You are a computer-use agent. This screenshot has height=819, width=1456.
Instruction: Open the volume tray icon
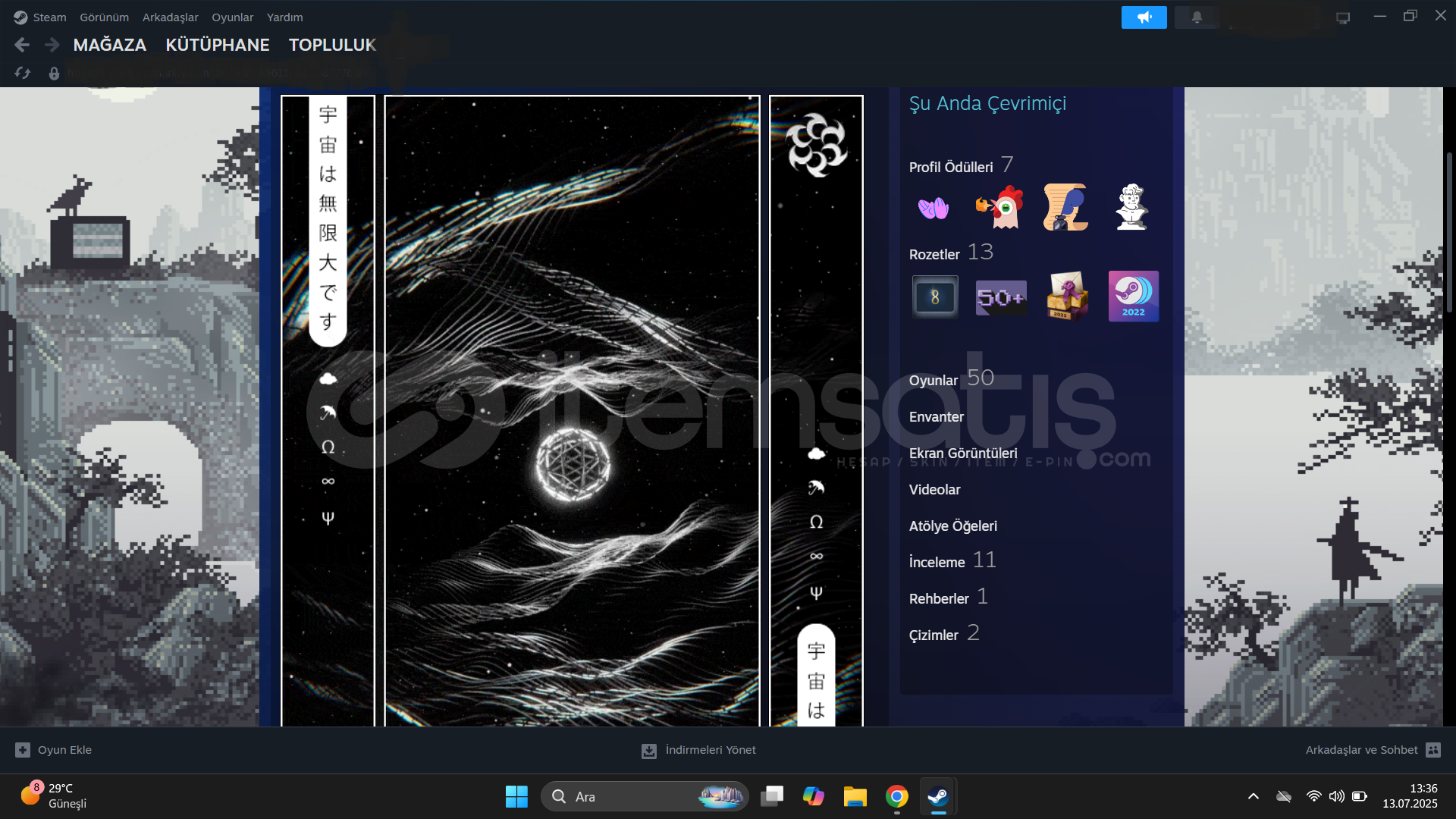coord(1336,796)
